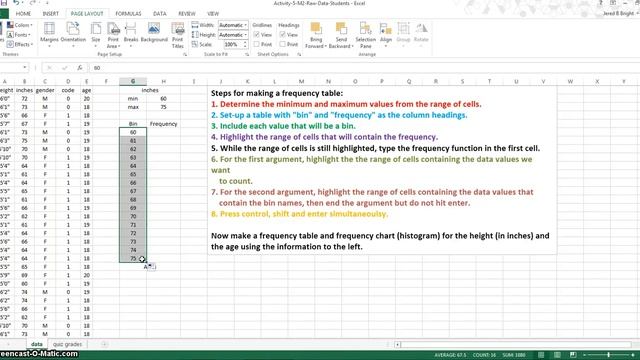Open the DATA ribbon tab
640x360 pixels.
tap(160, 13)
